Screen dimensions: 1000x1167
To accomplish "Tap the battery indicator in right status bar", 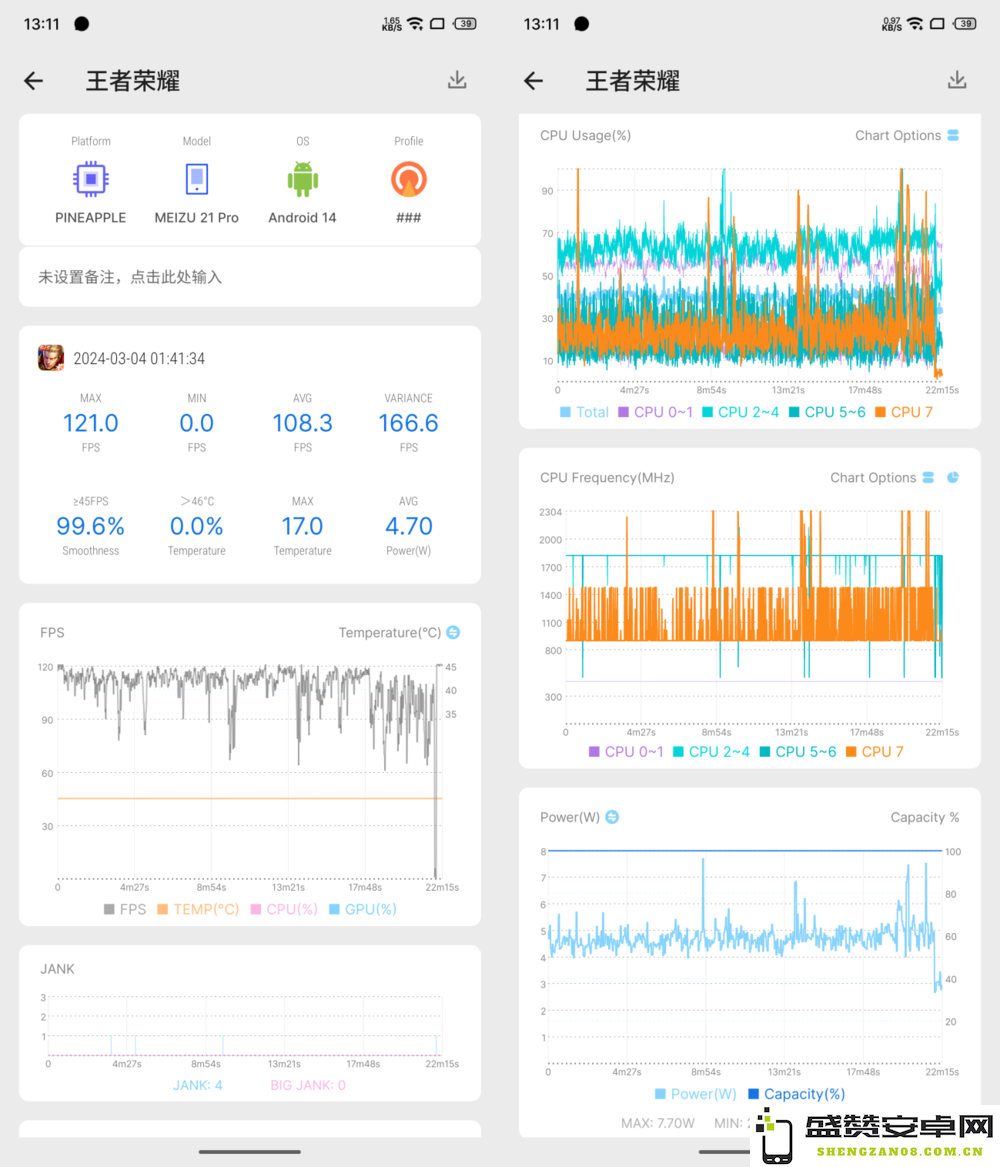I will pyautogui.click(x=965, y=24).
